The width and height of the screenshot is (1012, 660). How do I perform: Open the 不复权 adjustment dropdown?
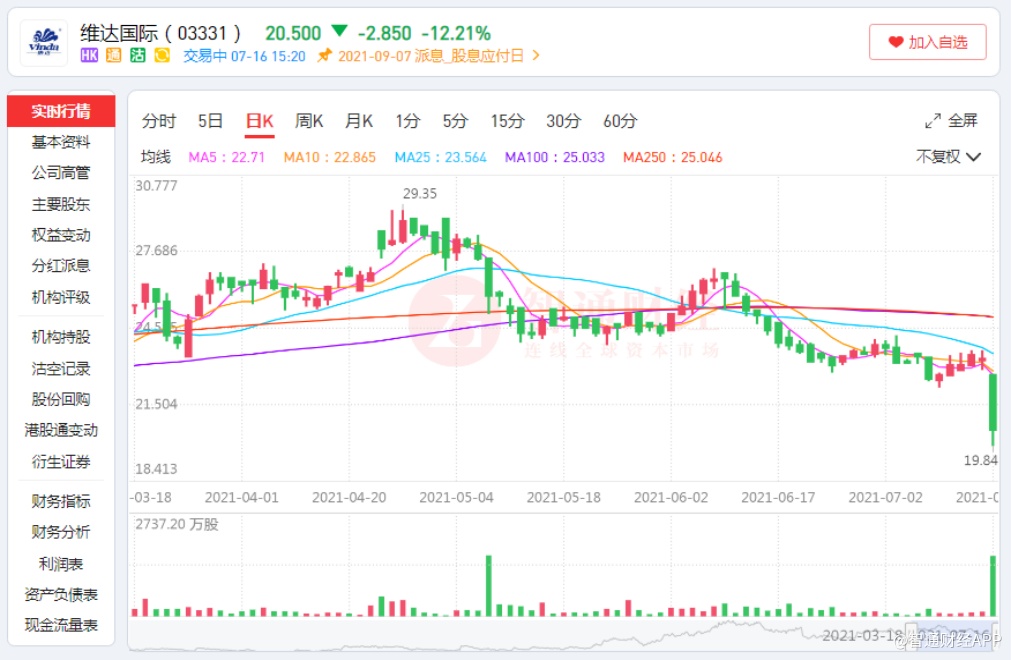[948, 157]
